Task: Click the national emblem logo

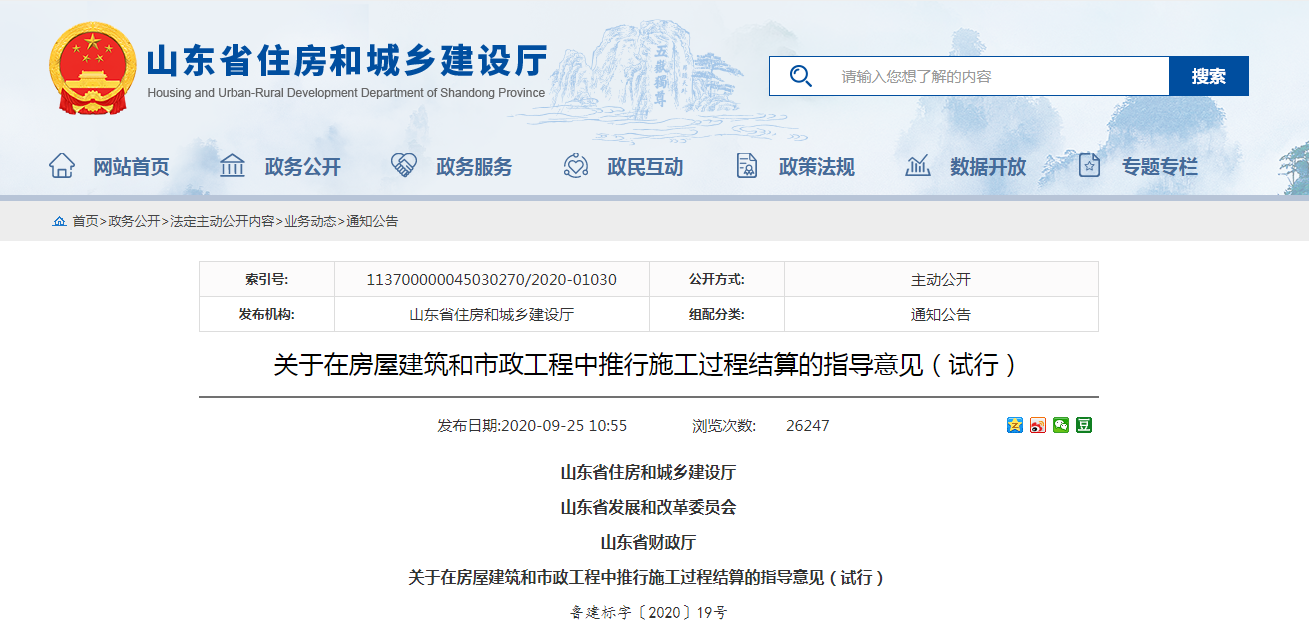Action: pos(92,68)
